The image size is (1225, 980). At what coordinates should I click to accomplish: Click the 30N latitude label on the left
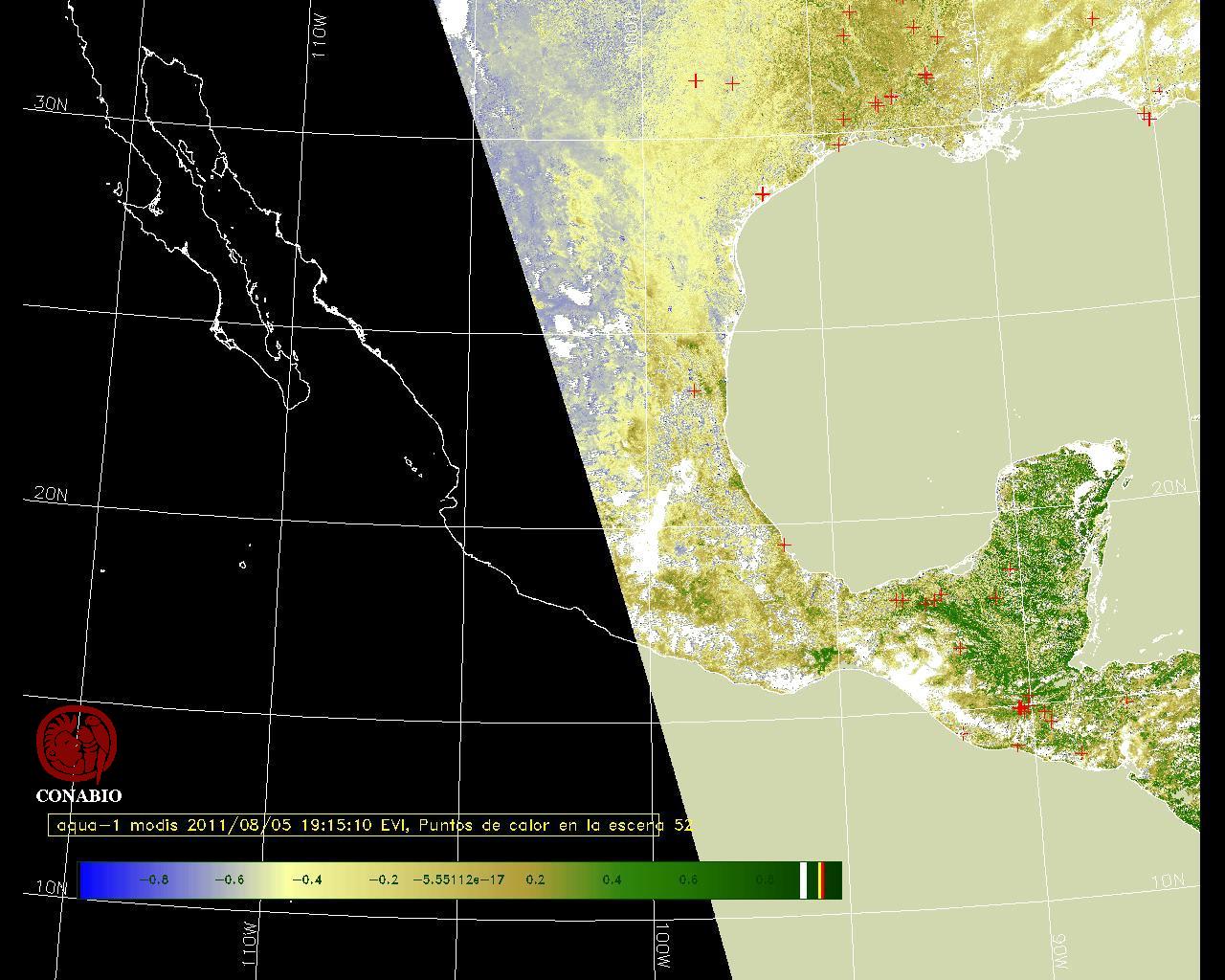(x=50, y=103)
